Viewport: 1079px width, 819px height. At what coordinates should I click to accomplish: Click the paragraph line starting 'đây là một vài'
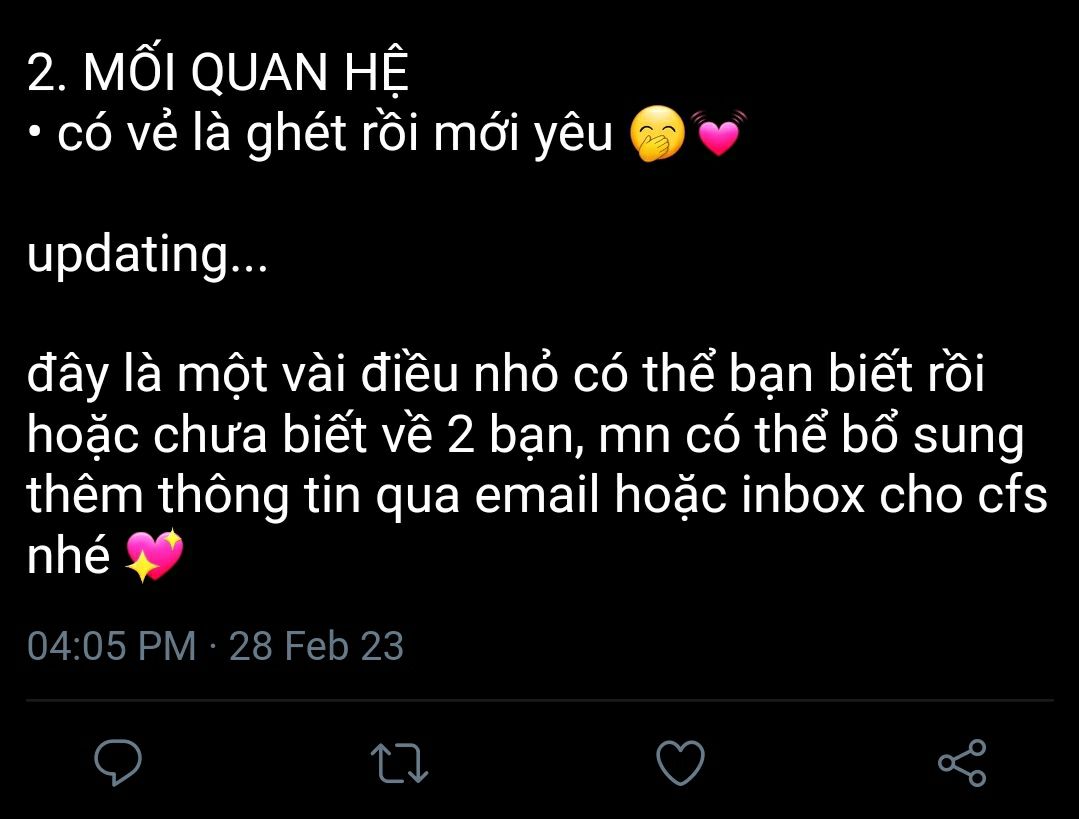506,374
